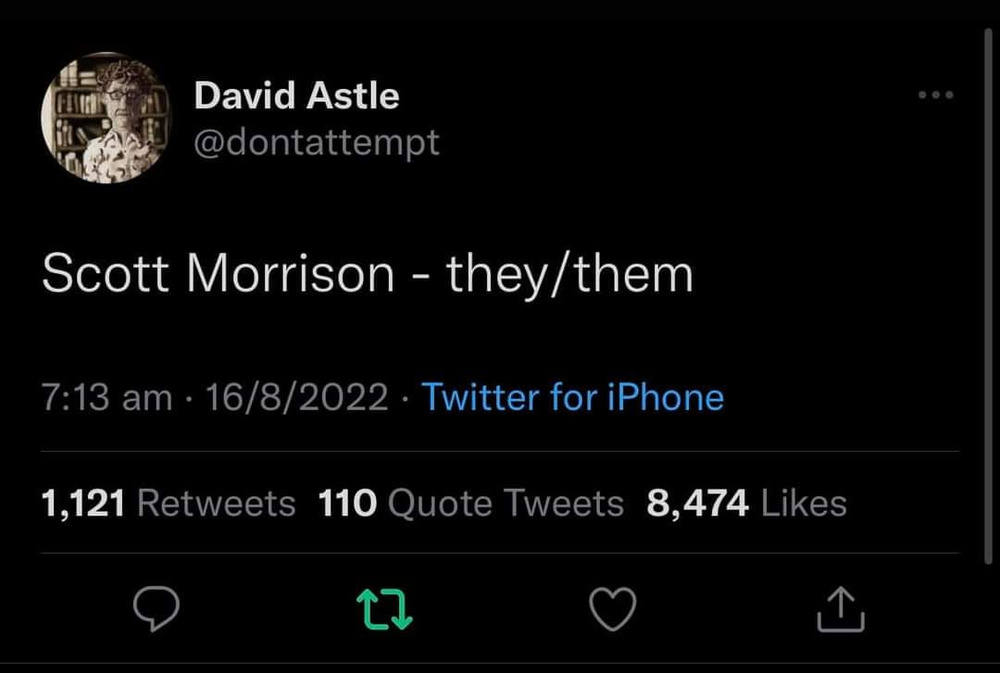View the Quote Tweets list
The height and width of the screenshot is (673, 1000).
coord(504,503)
